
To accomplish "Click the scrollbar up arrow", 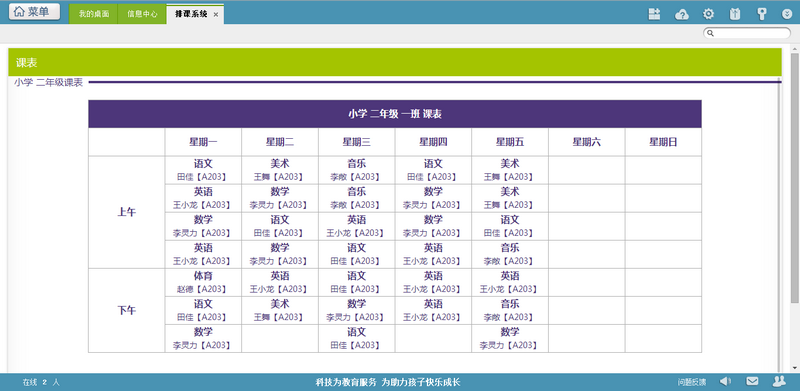I will point(794,48).
